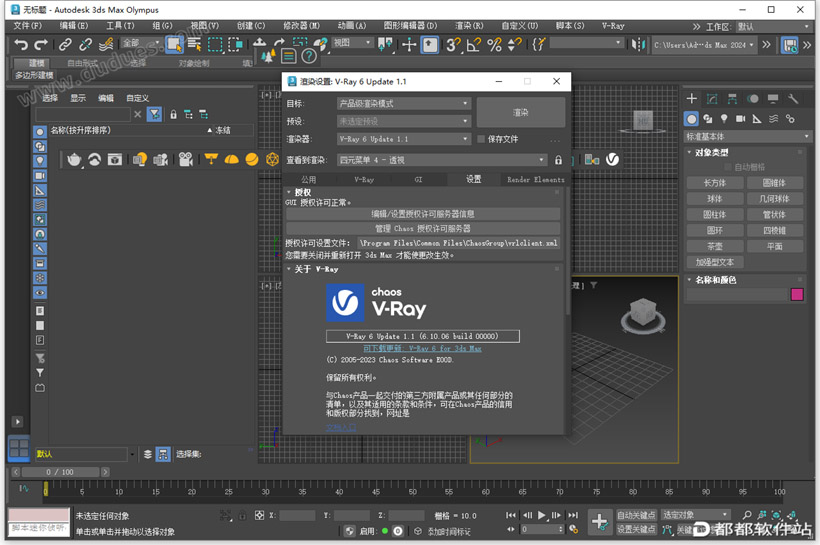820x545 pixels.
Task: Open the Modify panel tab icon
Action: 712,98
